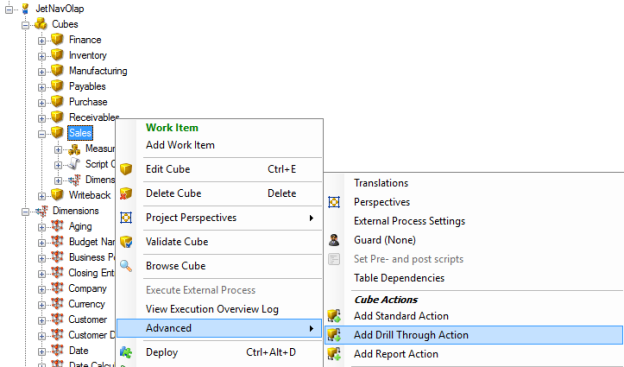Select Add Work Item

coord(180,145)
